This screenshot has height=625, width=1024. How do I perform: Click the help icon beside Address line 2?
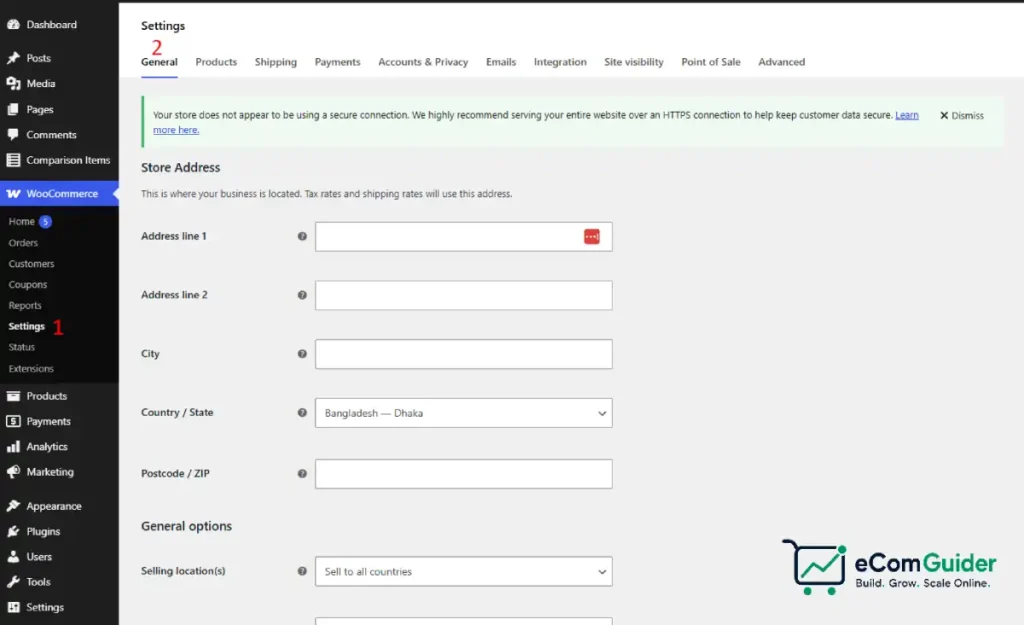coord(302,295)
